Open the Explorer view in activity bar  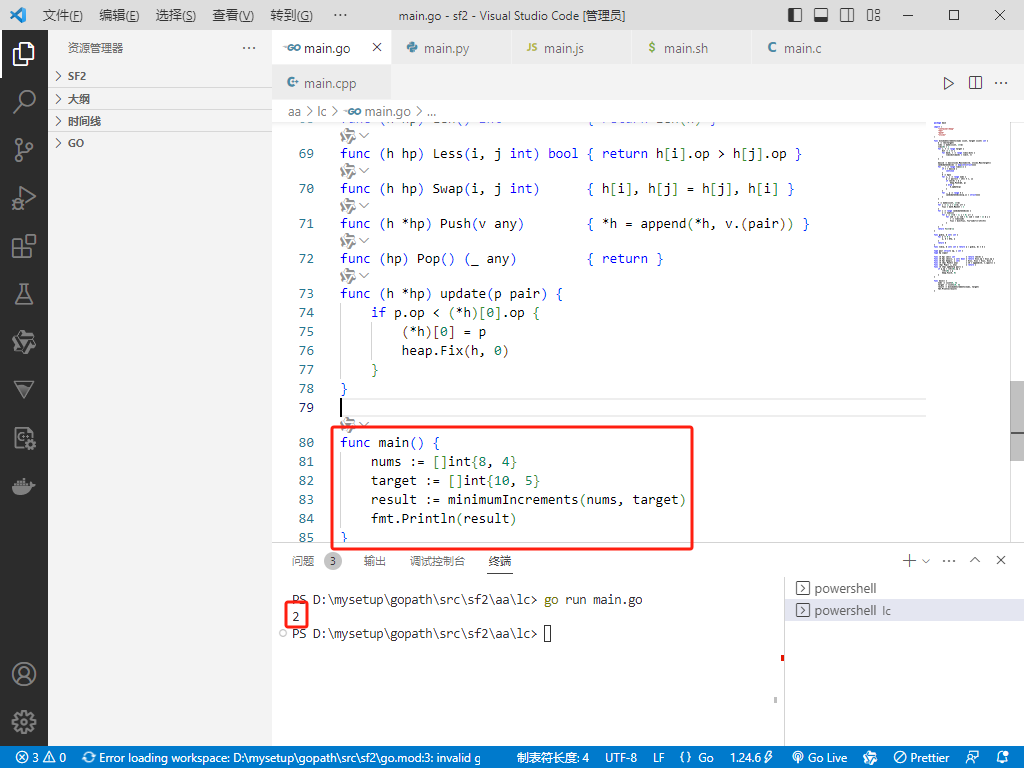pos(24,54)
